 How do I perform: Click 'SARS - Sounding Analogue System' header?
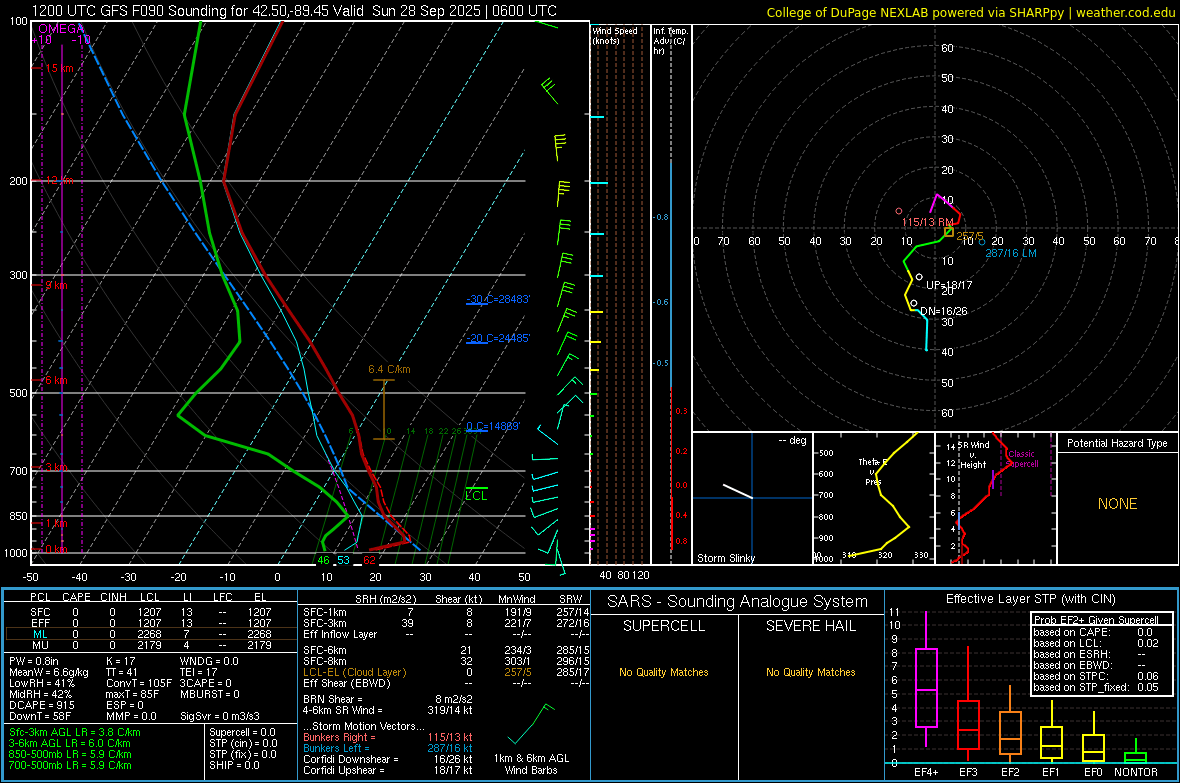[x=738, y=602]
